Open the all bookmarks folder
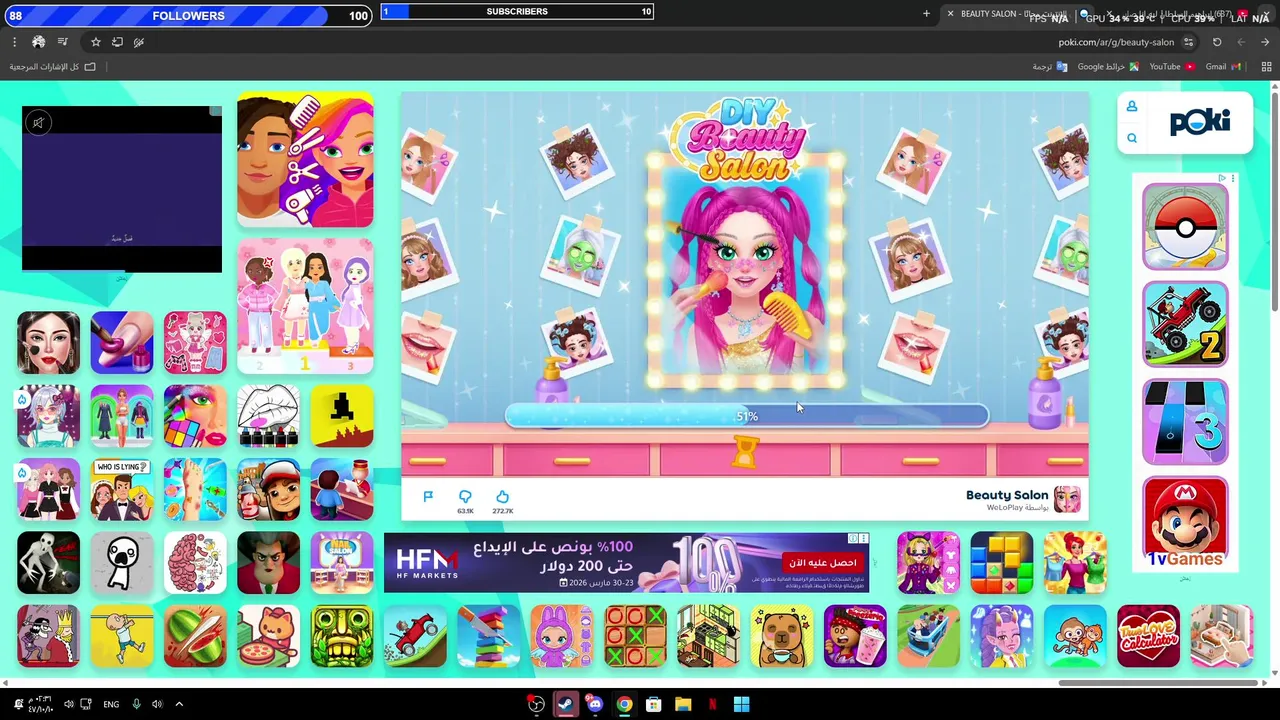 click(x=53, y=67)
